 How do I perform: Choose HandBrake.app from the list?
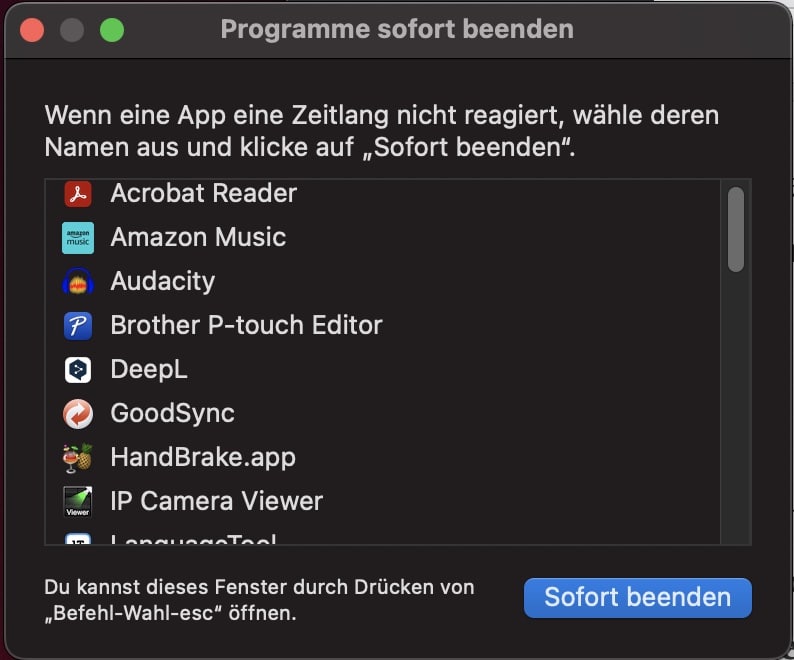tap(382, 457)
